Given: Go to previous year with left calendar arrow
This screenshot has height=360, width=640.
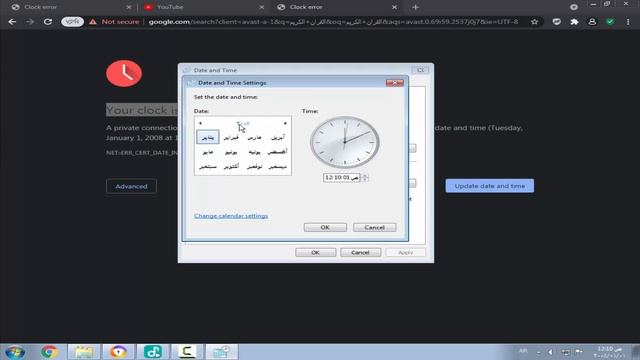Looking at the screenshot, I should pyautogui.click(x=200, y=123).
